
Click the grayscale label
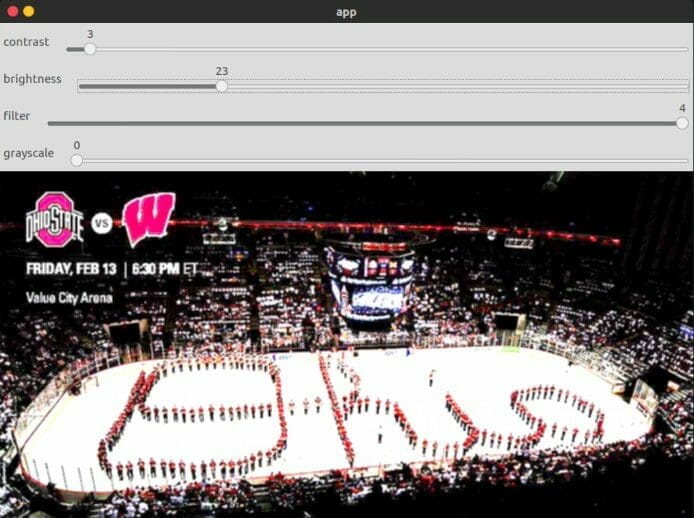[29, 153]
